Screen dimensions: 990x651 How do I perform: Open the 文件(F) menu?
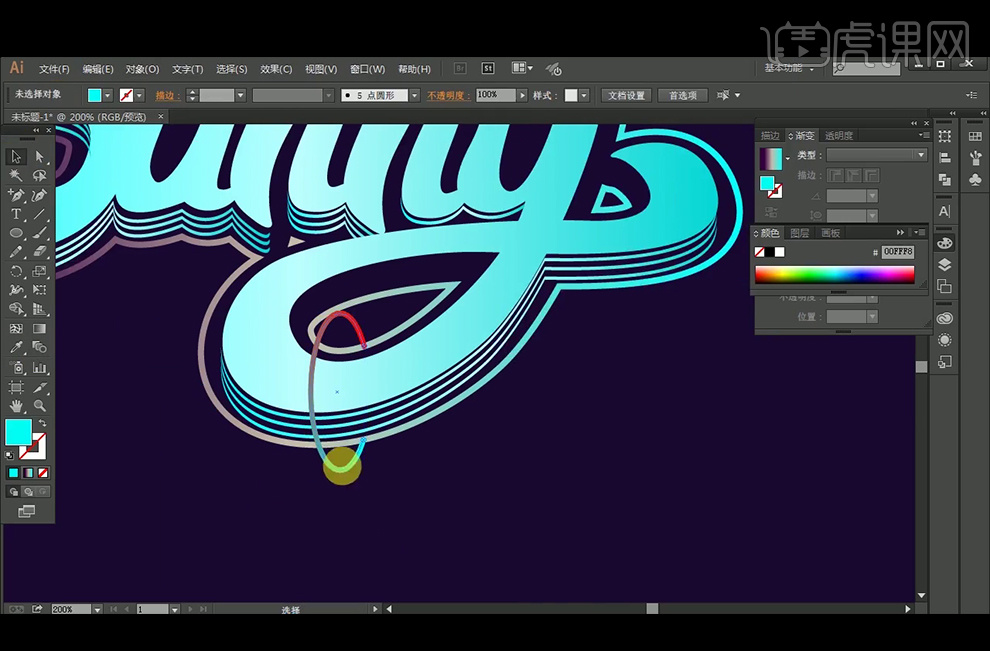click(54, 69)
